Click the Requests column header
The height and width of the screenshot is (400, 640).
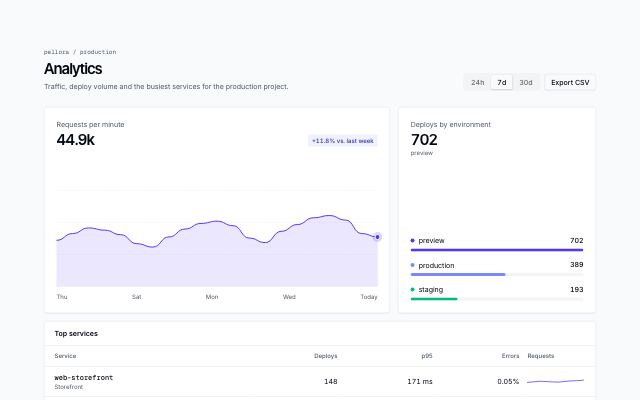[540, 356]
